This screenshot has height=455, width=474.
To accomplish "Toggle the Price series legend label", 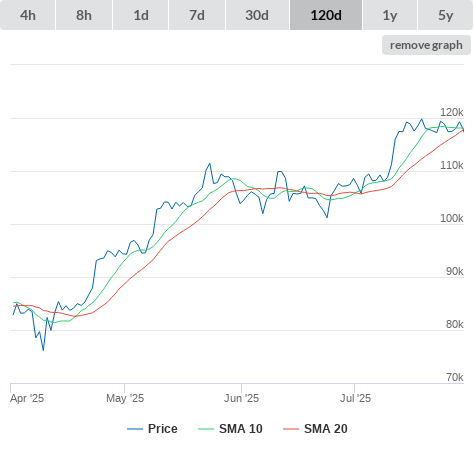I will [163, 429].
